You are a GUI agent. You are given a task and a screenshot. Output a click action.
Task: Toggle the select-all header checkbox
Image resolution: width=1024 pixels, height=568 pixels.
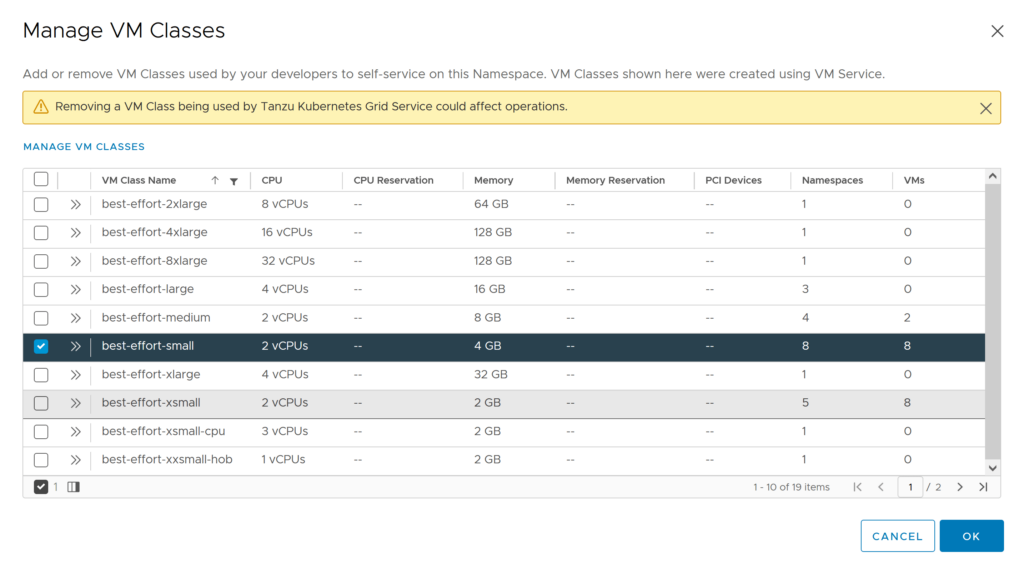pos(41,180)
